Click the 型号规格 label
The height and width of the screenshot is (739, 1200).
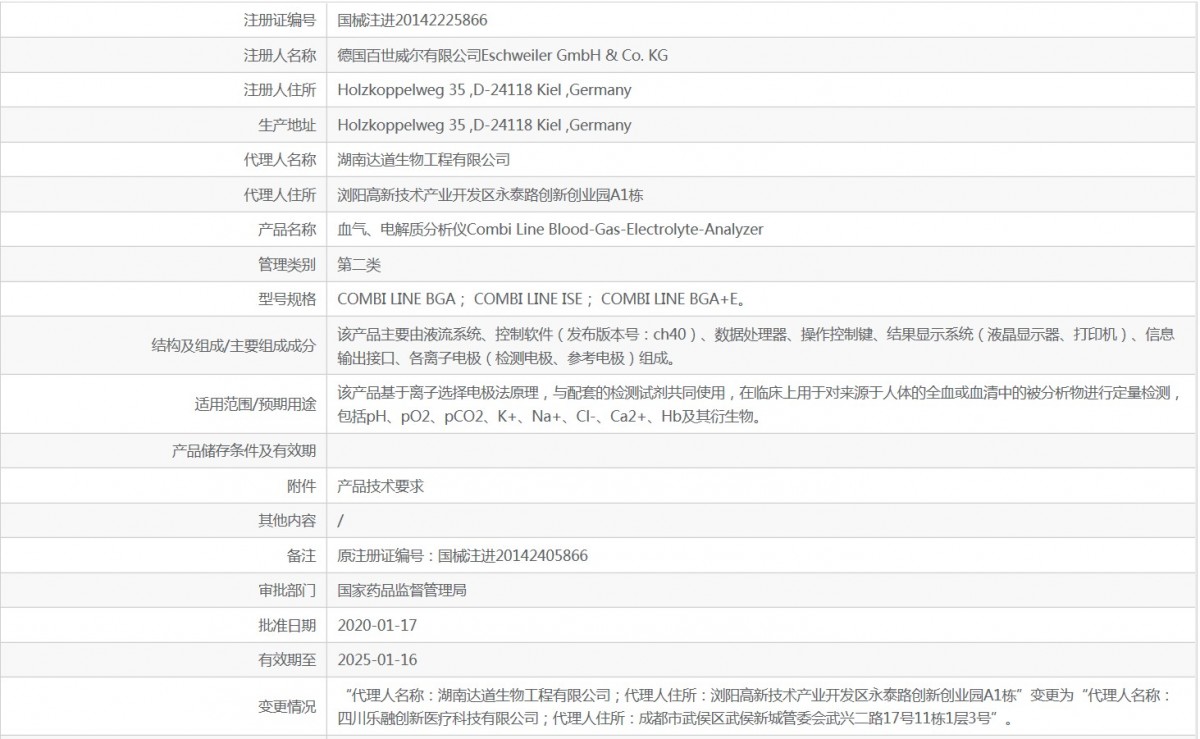point(287,299)
